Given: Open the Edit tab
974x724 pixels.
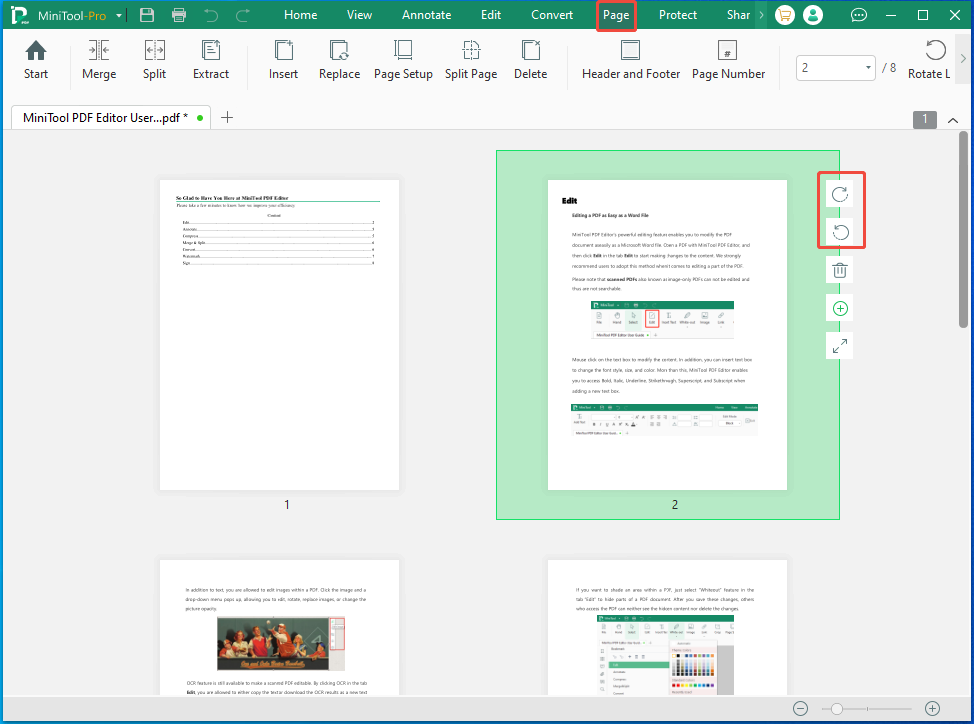Looking at the screenshot, I should tap(491, 15).
